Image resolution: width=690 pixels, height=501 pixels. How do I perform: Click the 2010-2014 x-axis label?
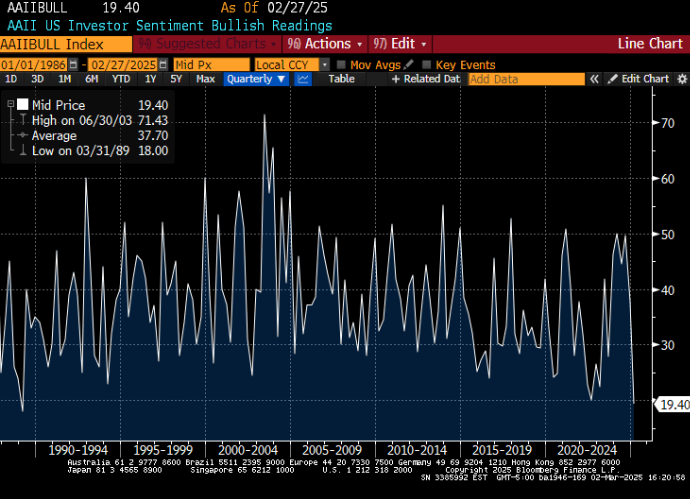tap(417, 450)
